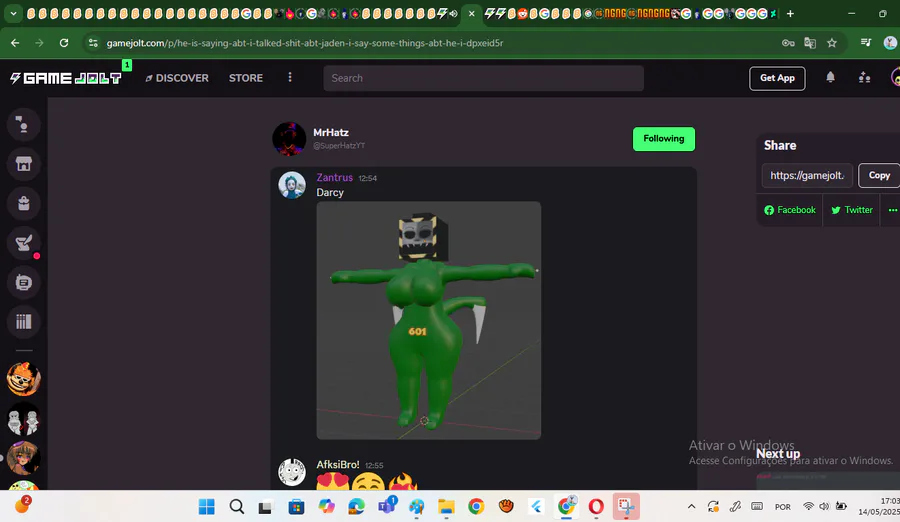Open the green 3D model image
900x522 pixels.
429,320
